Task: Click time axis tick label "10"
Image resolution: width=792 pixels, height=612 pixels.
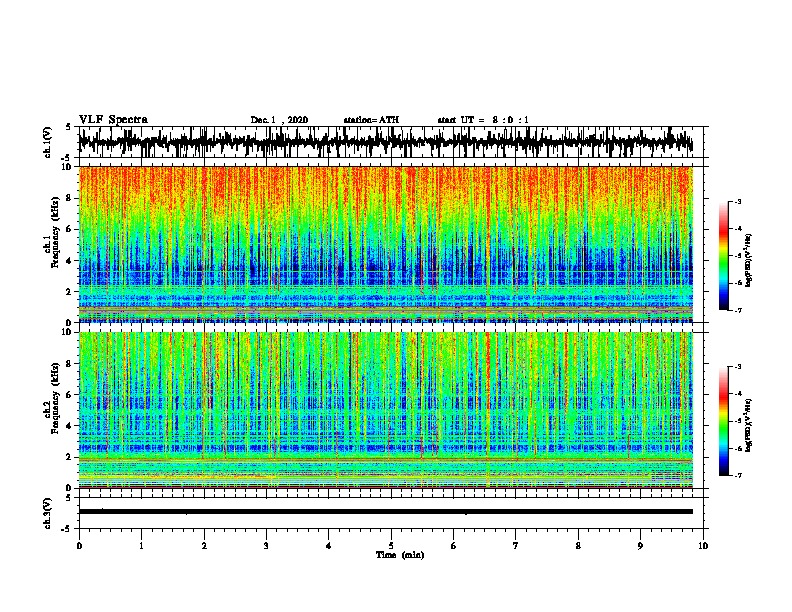Action: 703,546
